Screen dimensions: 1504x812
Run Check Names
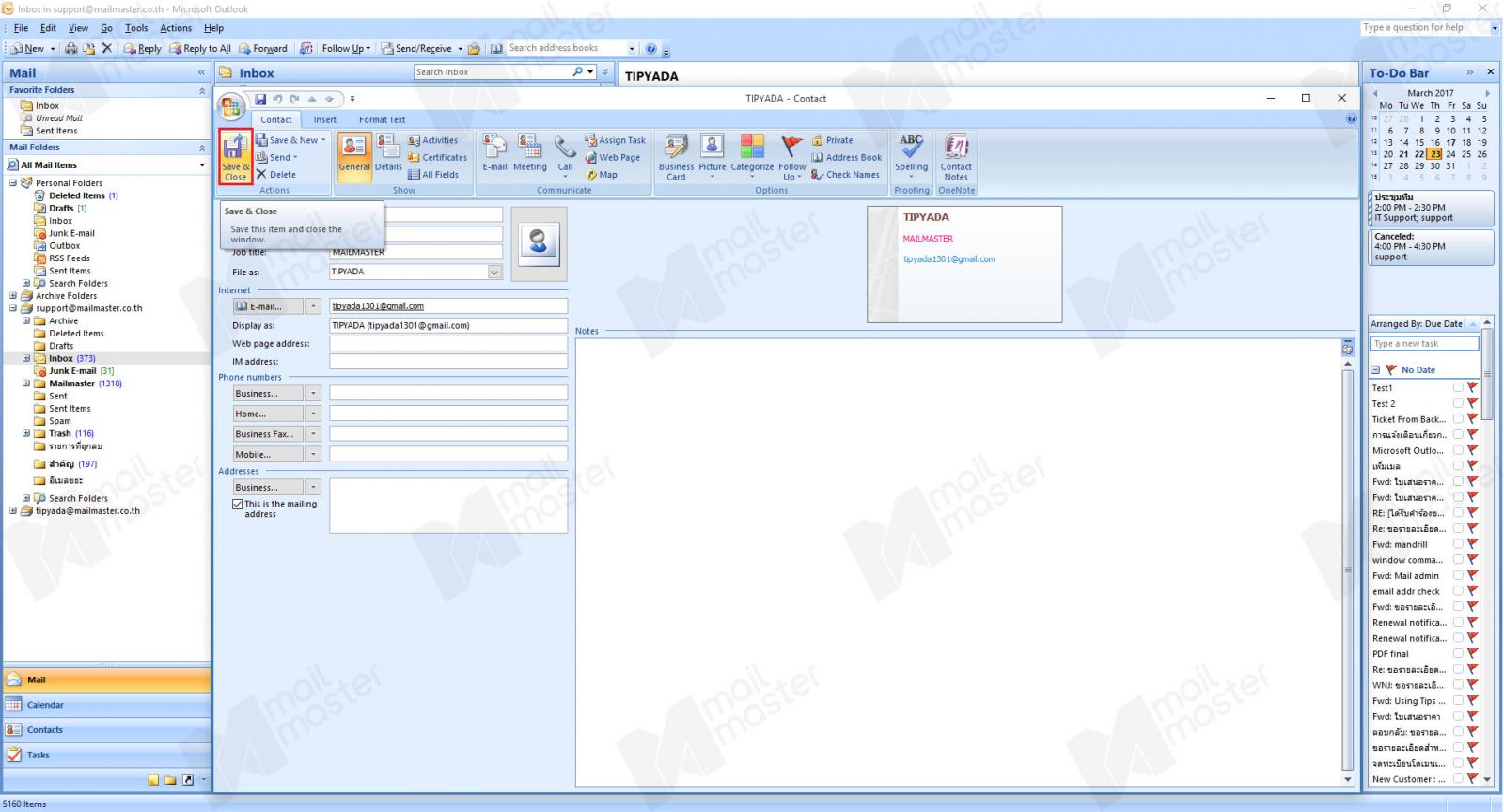click(845, 174)
